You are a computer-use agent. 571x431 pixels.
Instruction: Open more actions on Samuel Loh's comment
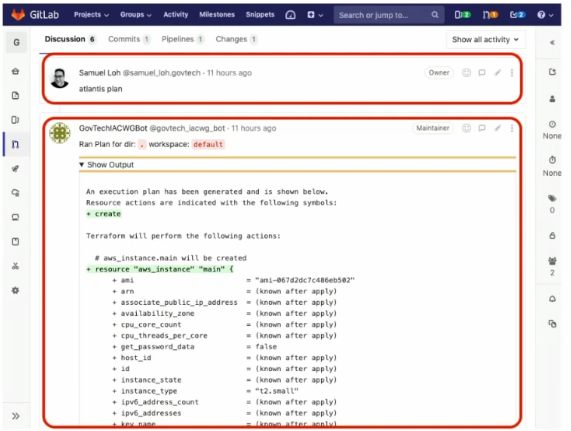tap(512, 73)
